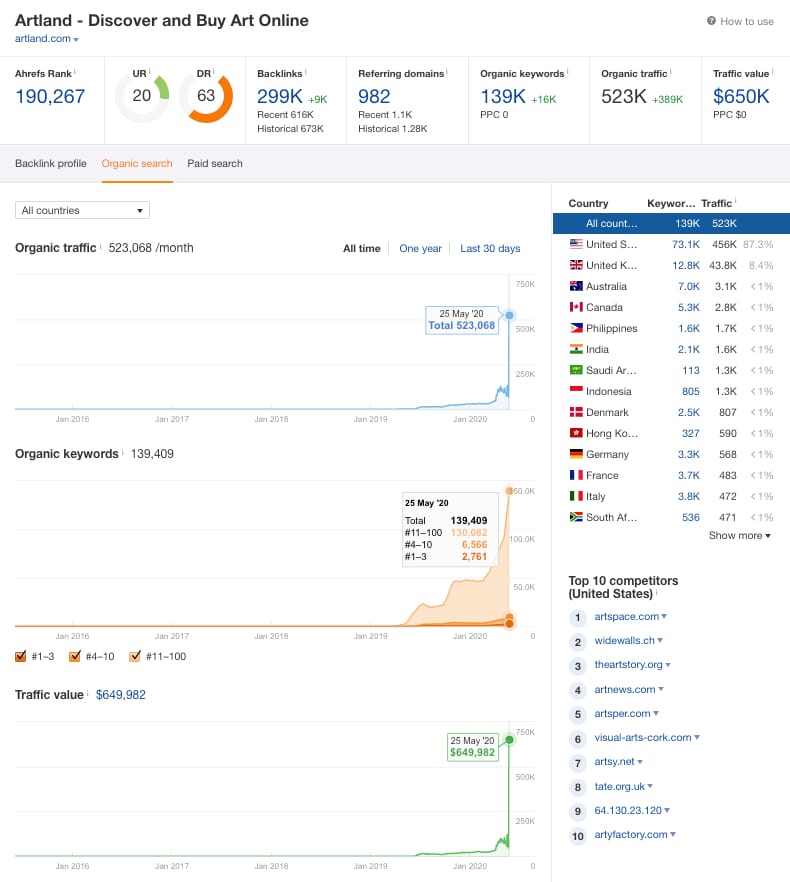Toggle the #4–10 keyword positions checkbox

pyautogui.click(x=74, y=656)
